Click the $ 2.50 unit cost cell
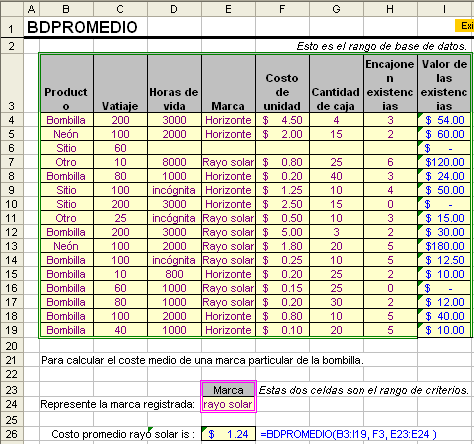Screen dimensions: 474x444 coord(282,204)
